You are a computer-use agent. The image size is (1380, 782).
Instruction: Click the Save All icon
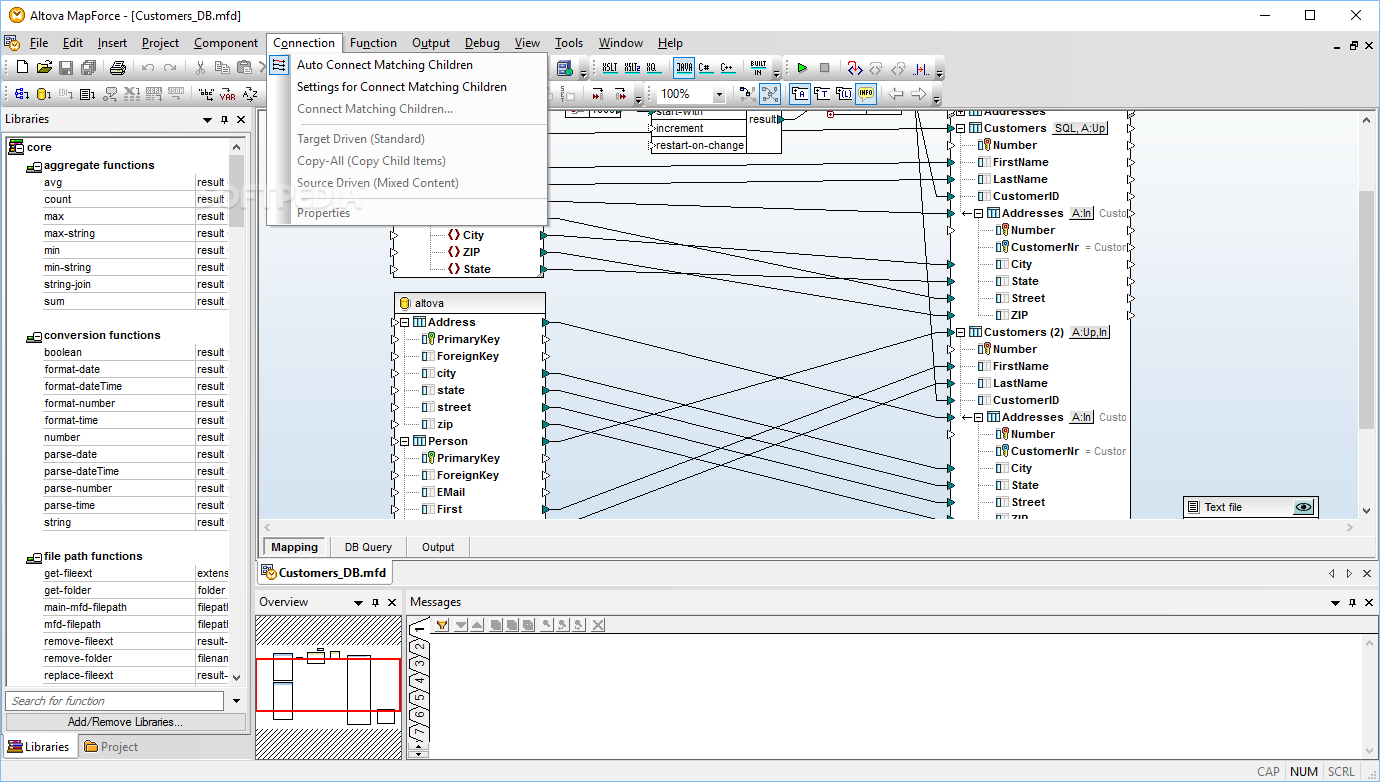pos(88,68)
